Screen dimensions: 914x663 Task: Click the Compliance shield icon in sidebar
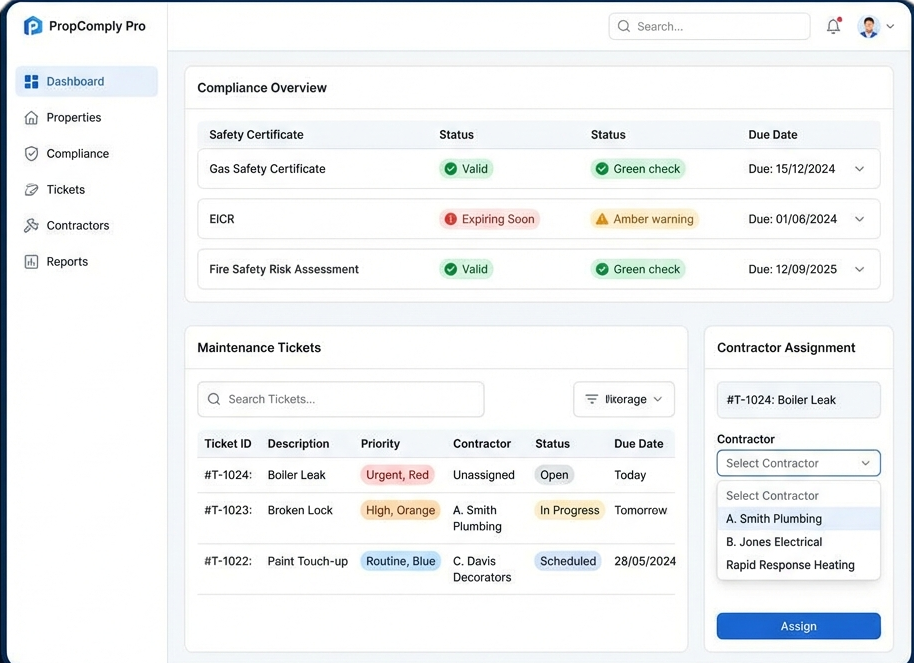click(31, 154)
